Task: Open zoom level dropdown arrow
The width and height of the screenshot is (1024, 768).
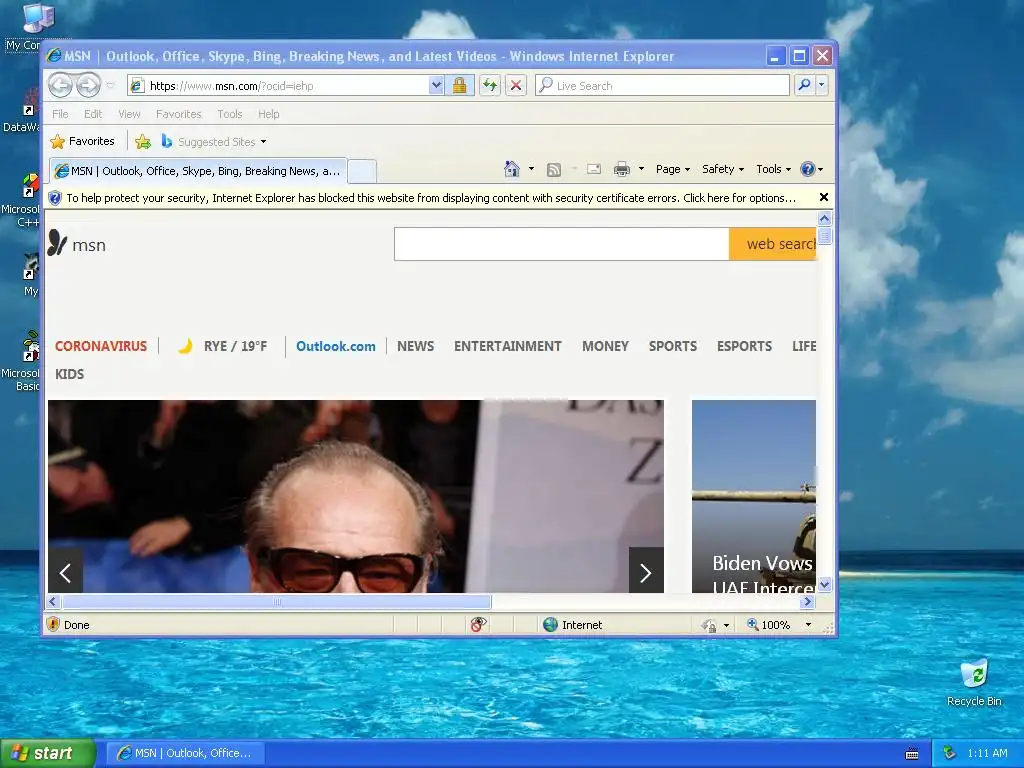Action: [808, 625]
